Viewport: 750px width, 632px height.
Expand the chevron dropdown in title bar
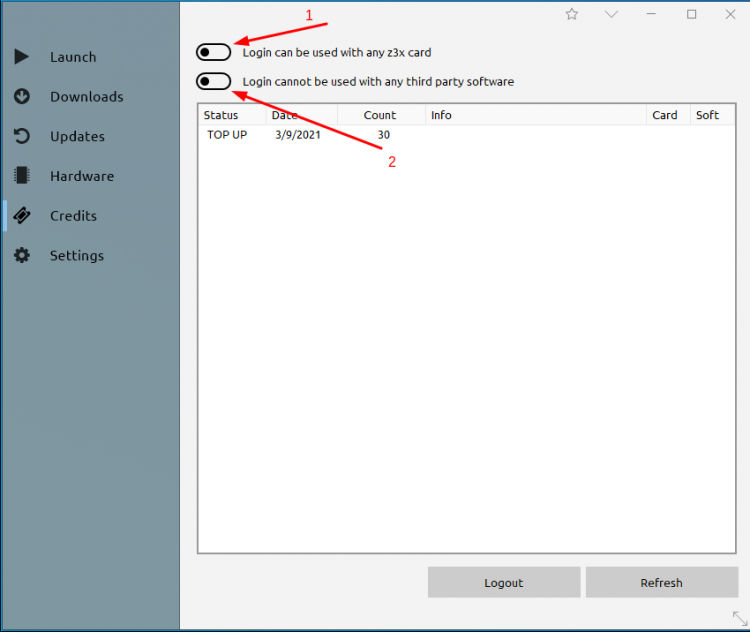pos(611,14)
